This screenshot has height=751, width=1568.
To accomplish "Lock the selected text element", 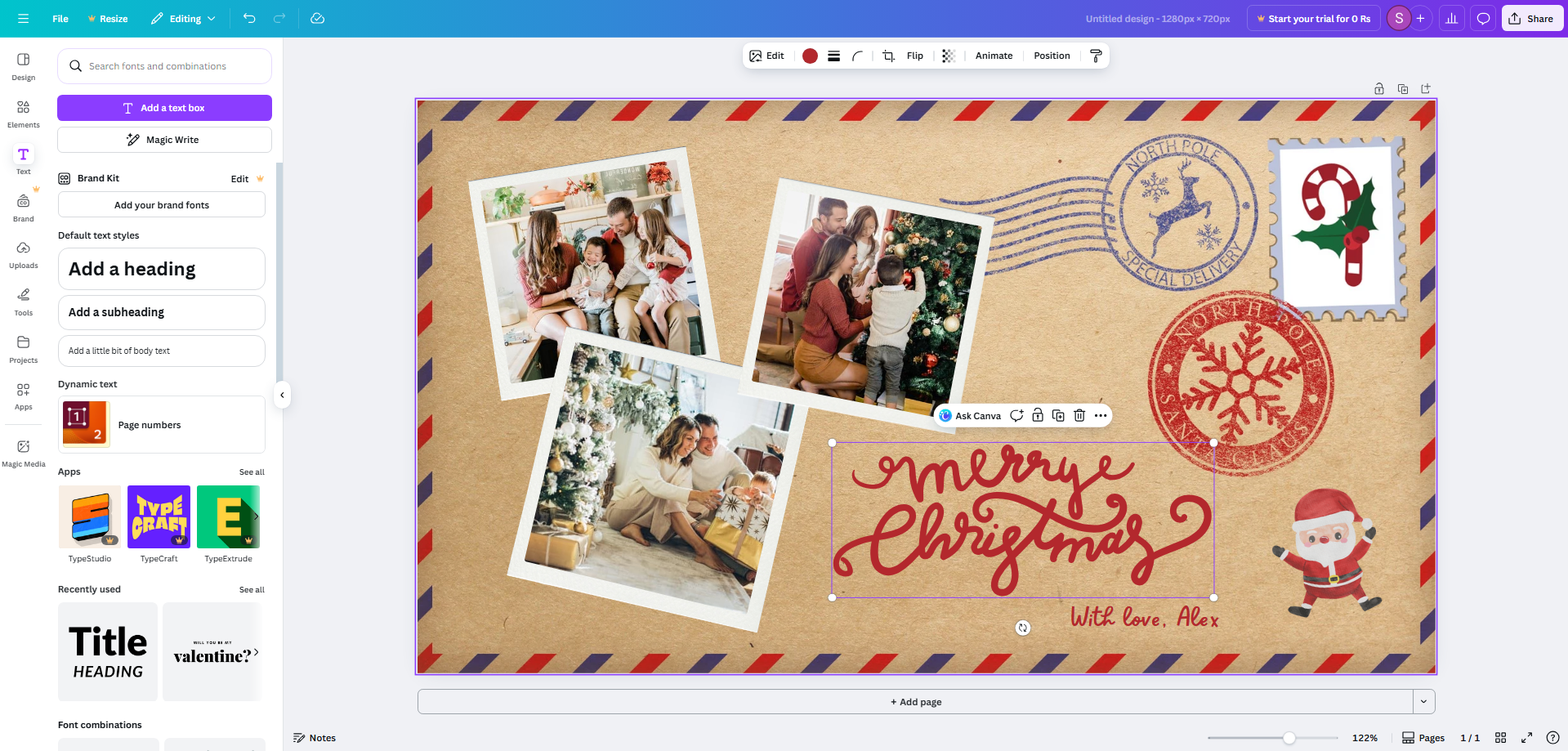I will (1037, 415).
